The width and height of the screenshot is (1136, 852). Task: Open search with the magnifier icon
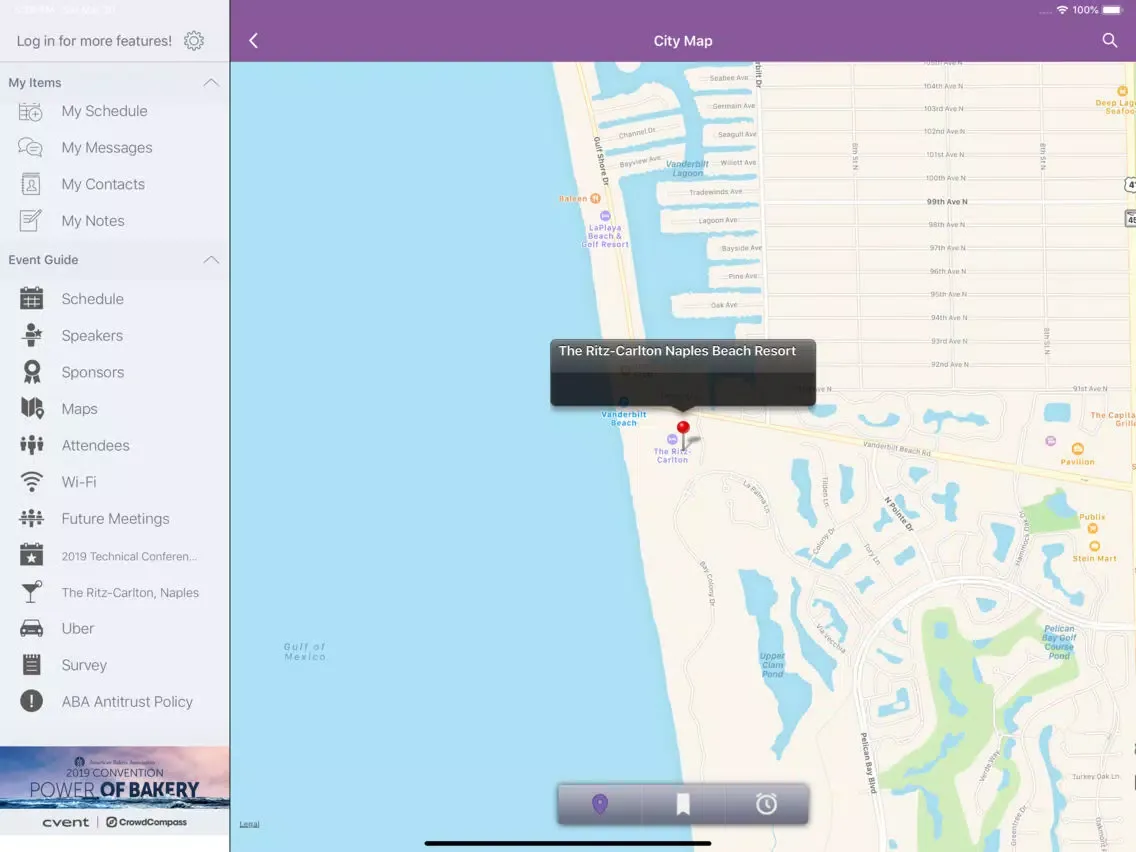pos(1109,41)
